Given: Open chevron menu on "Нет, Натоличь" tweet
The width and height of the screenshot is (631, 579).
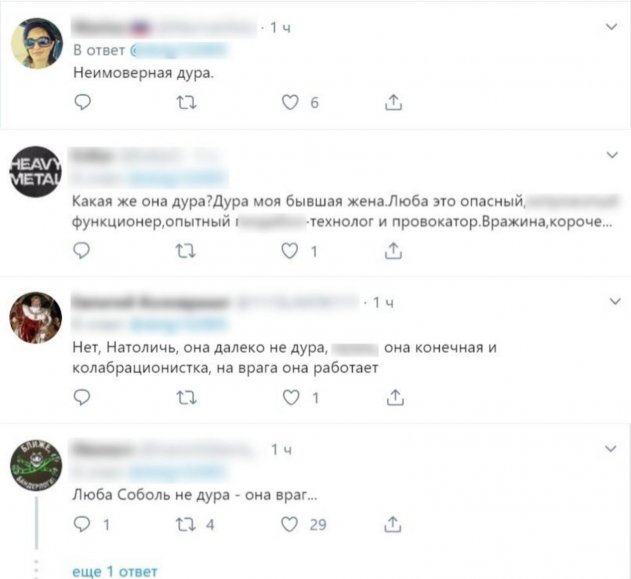Looking at the screenshot, I should (x=615, y=301).
